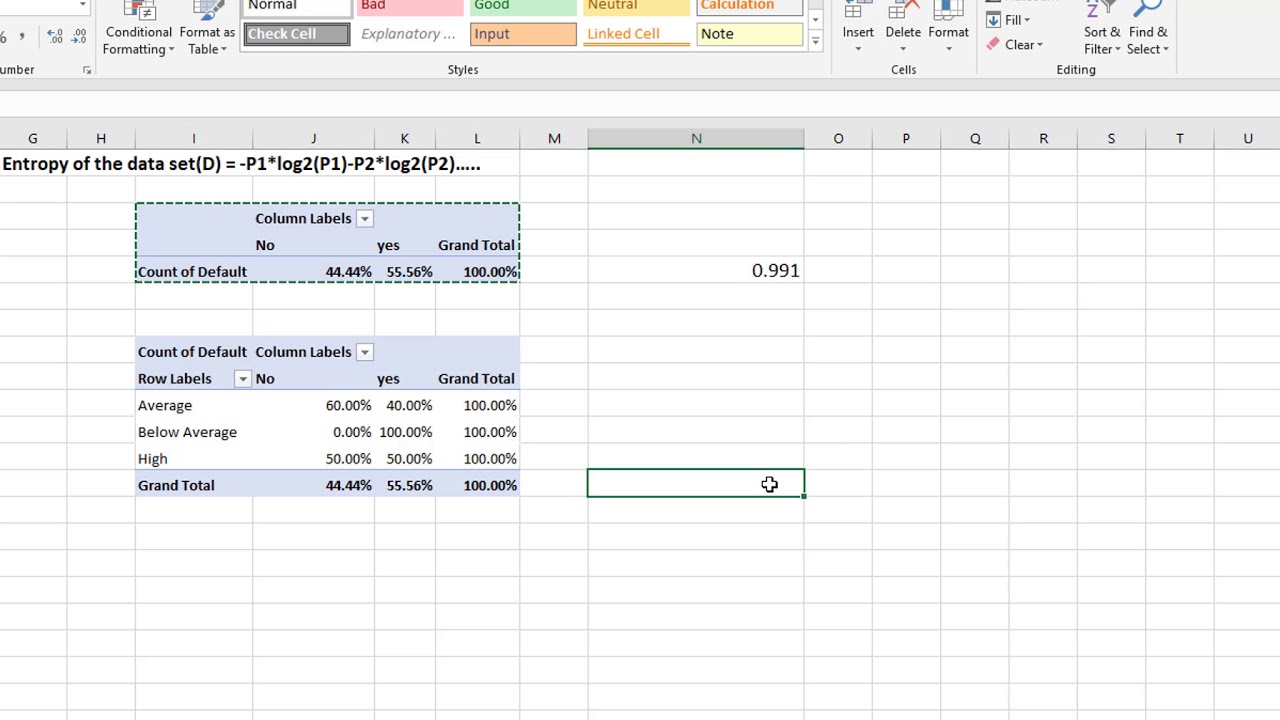Apply the Note cell style
1280x720 pixels.
click(x=749, y=34)
